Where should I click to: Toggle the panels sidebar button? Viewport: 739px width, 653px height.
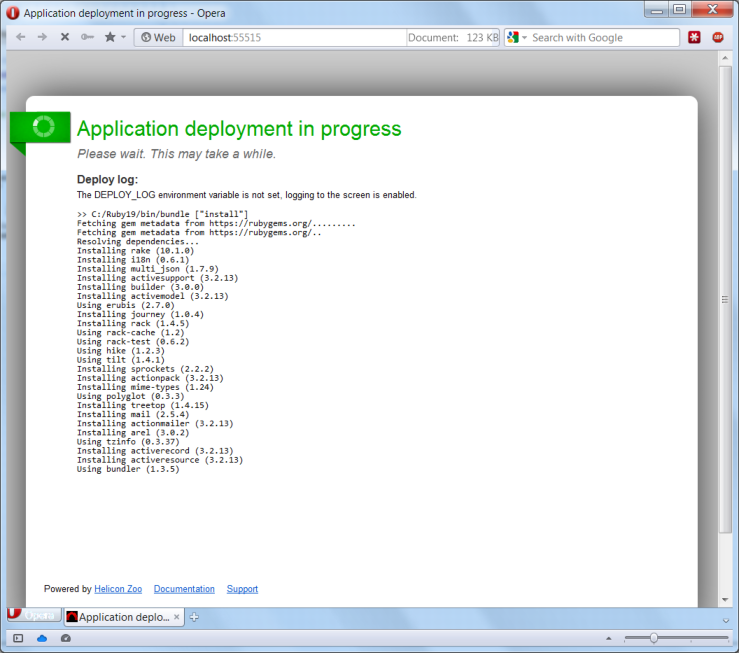point(18,638)
